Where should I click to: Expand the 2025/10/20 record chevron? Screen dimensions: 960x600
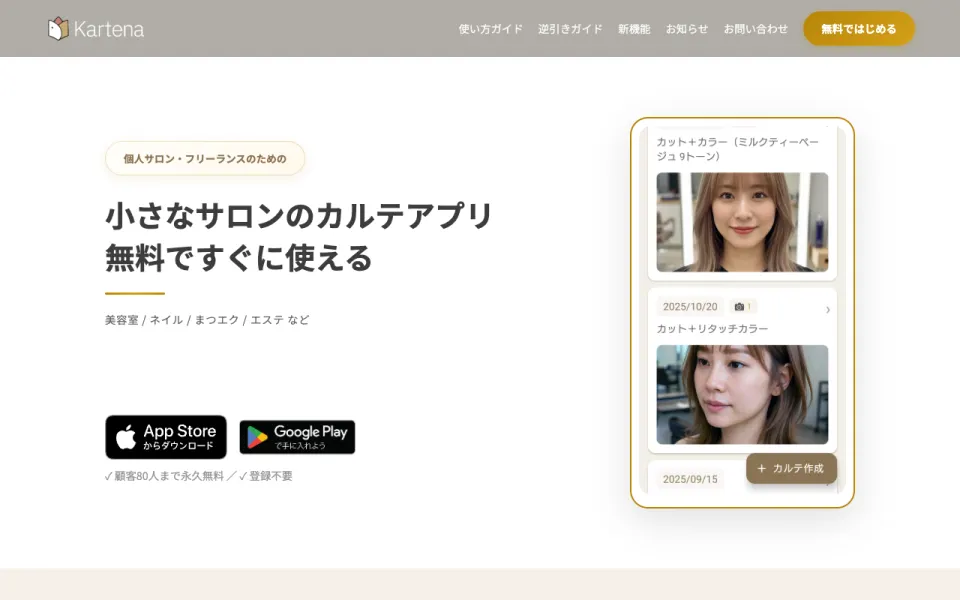coord(828,310)
